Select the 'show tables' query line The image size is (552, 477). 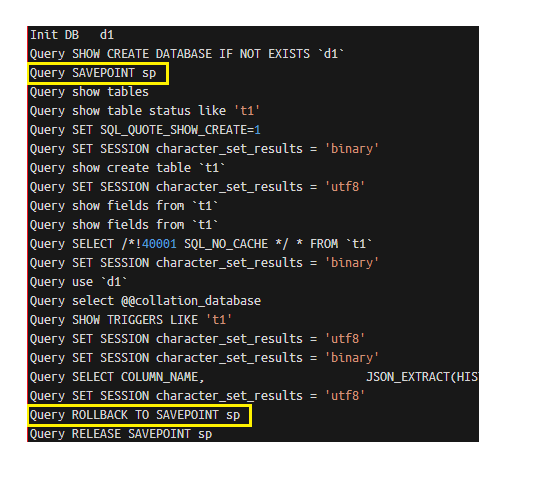tap(89, 92)
